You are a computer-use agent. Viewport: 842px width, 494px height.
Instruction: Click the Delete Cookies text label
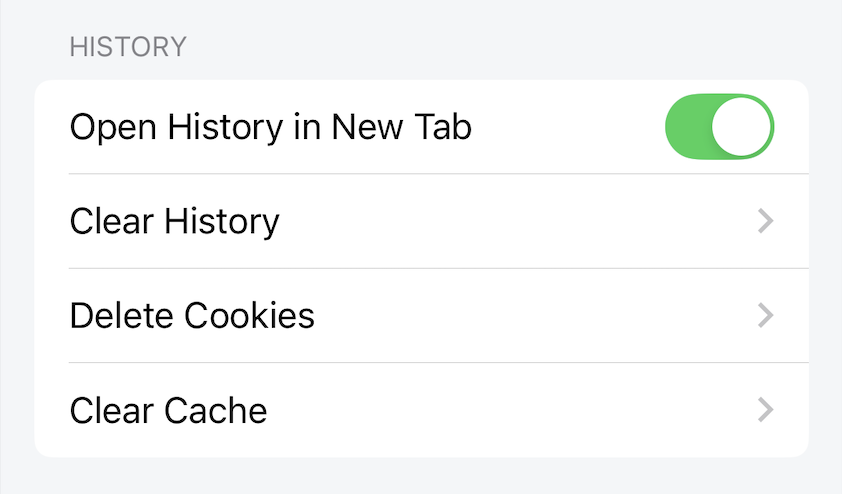pyautogui.click(x=192, y=316)
